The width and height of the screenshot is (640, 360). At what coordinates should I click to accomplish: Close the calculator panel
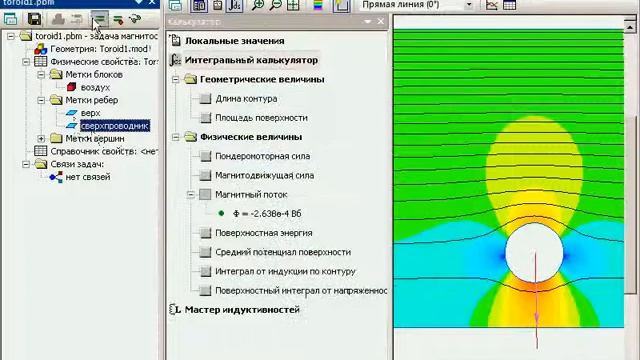(x=381, y=21)
